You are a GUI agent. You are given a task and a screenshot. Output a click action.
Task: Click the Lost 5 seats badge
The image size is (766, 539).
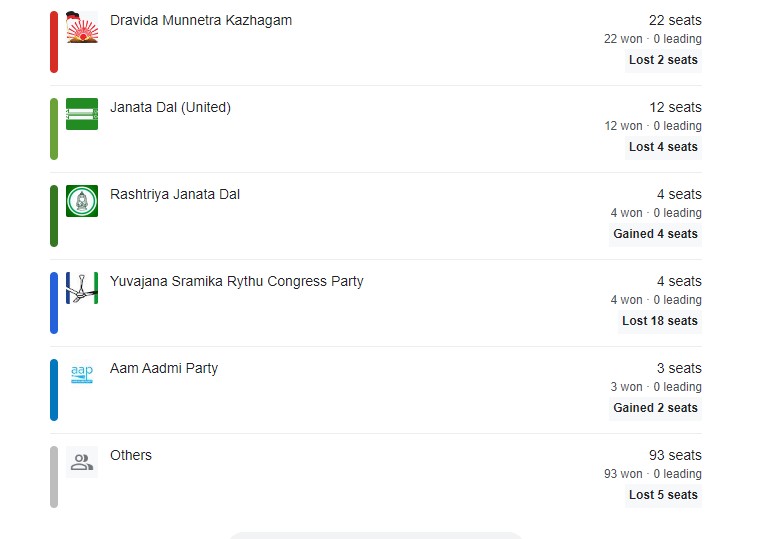tap(663, 495)
